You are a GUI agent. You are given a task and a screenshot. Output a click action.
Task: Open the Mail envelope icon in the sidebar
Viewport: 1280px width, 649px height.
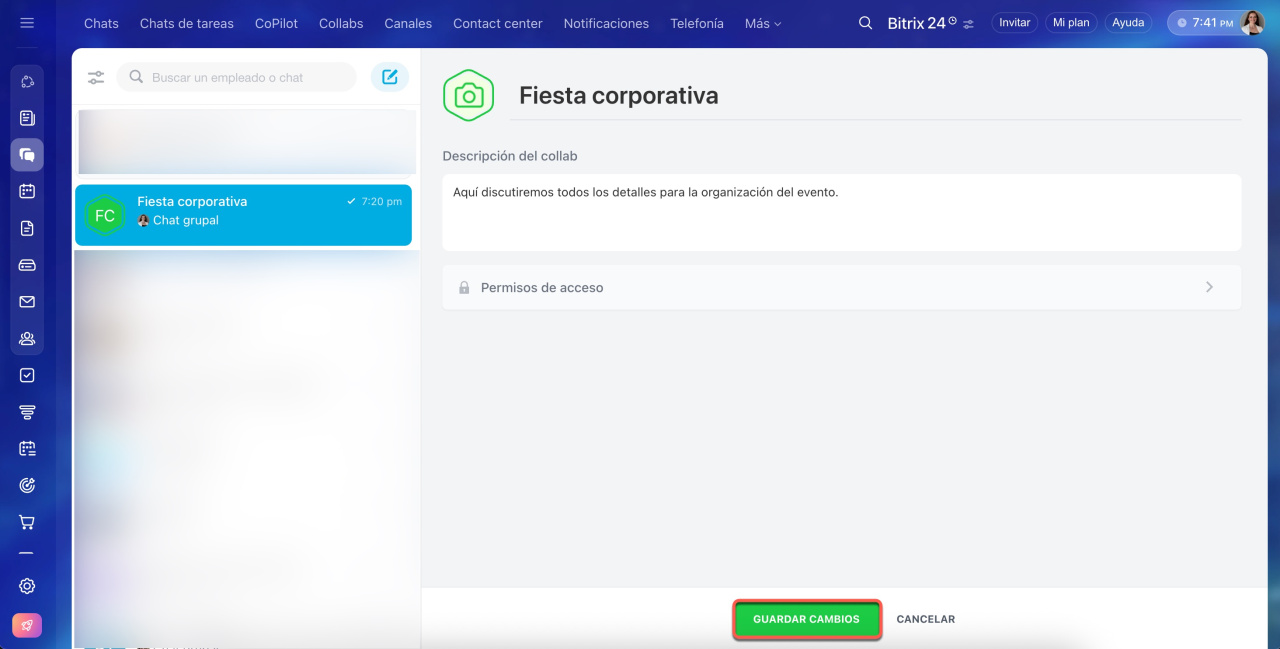point(27,302)
